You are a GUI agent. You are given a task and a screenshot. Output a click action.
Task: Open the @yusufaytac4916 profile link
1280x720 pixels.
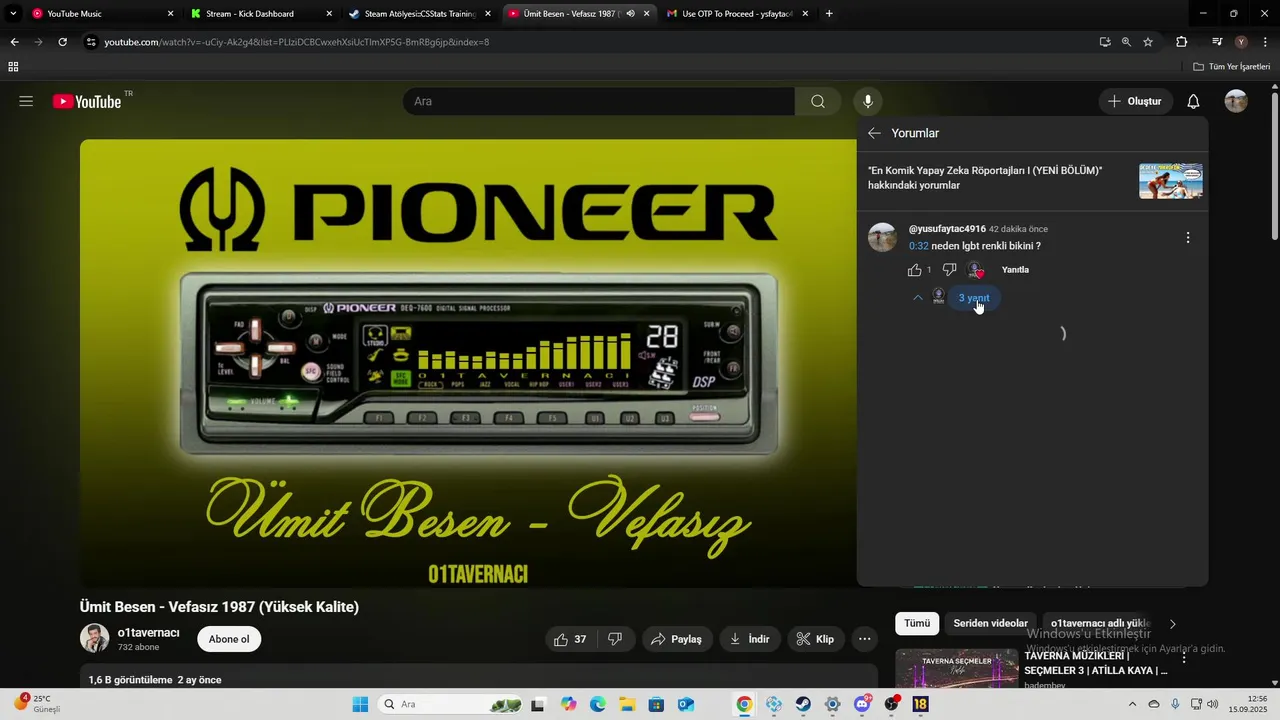point(947,229)
